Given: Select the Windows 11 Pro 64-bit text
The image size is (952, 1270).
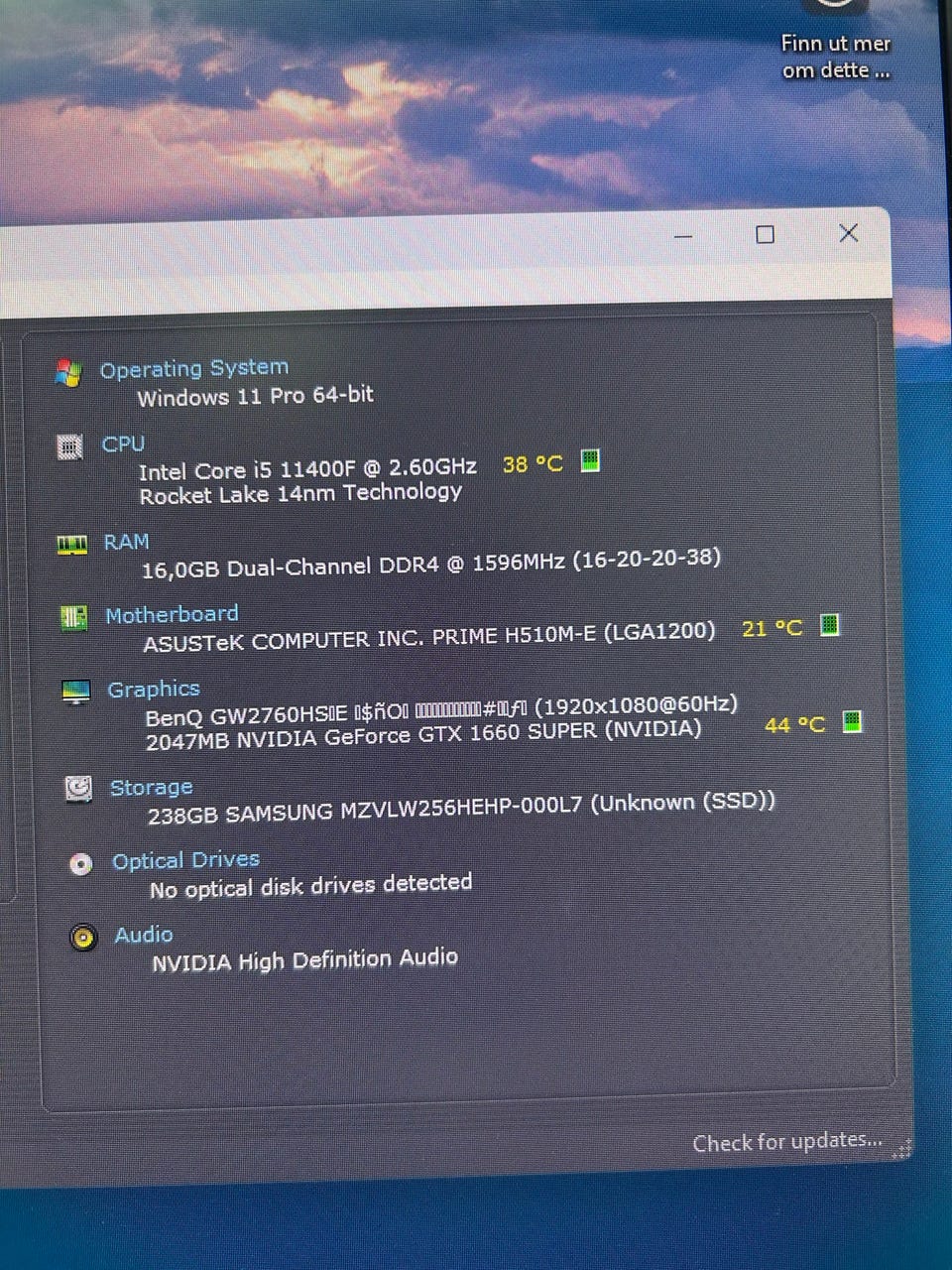Looking at the screenshot, I should (256, 396).
